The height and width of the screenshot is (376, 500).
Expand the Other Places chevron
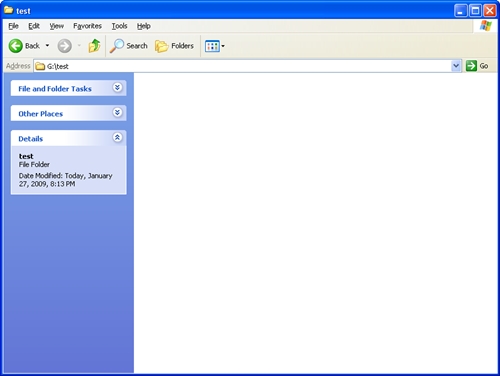(117, 113)
